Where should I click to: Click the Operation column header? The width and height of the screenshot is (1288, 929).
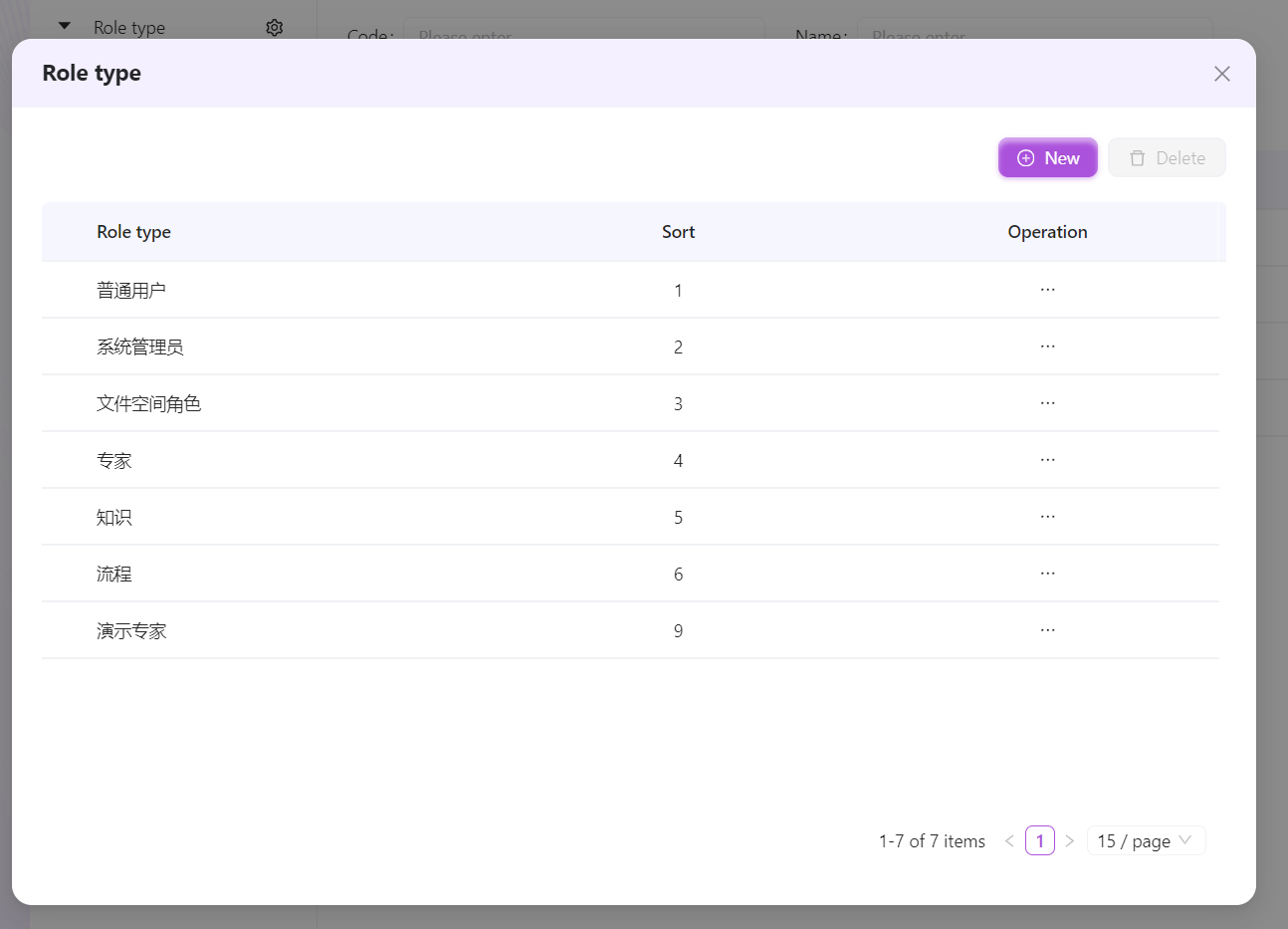click(x=1047, y=232)
